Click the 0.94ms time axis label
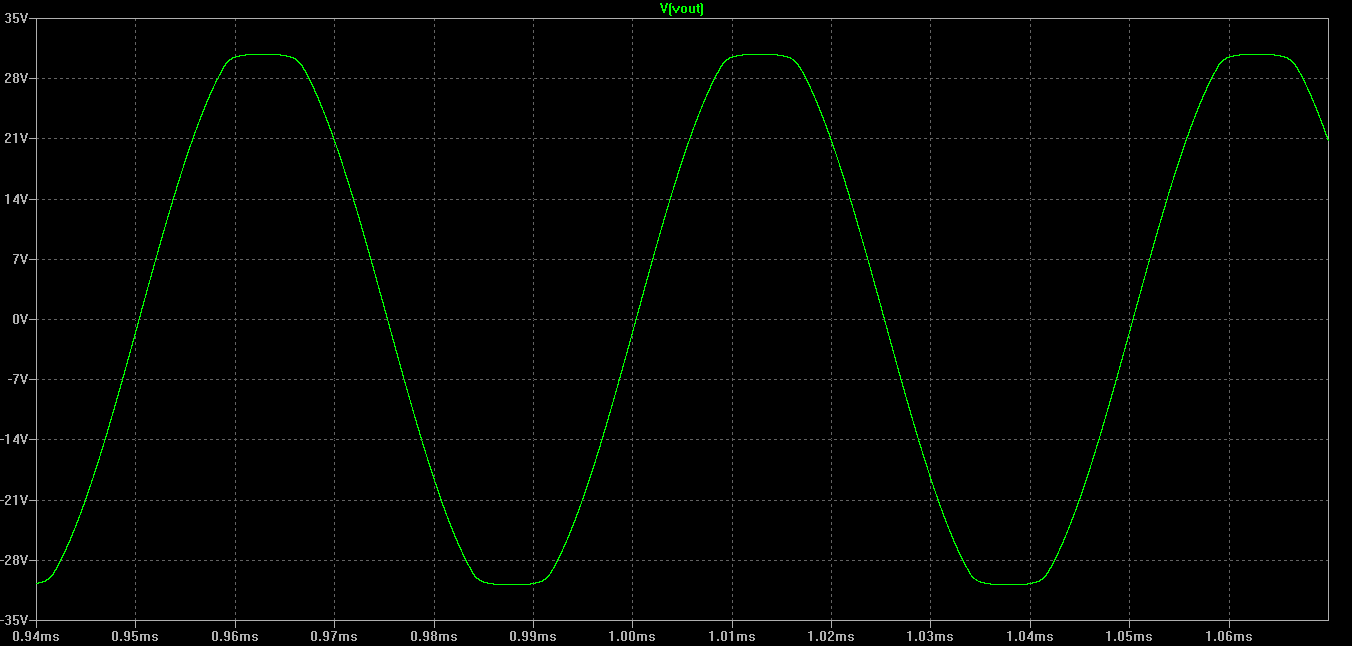1352x646 pixels. pyautogui.click(x=36, y=636)
